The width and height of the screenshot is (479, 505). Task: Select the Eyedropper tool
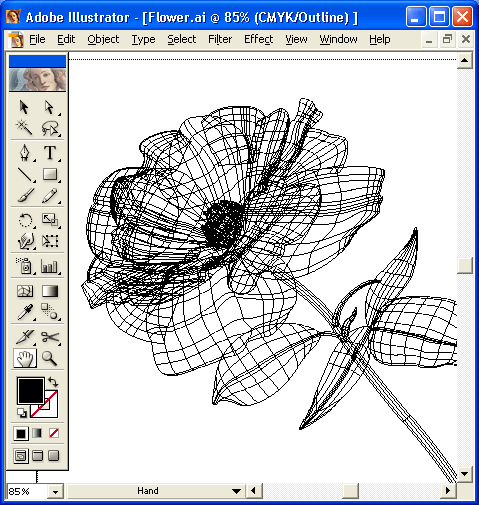pos(25,312)
